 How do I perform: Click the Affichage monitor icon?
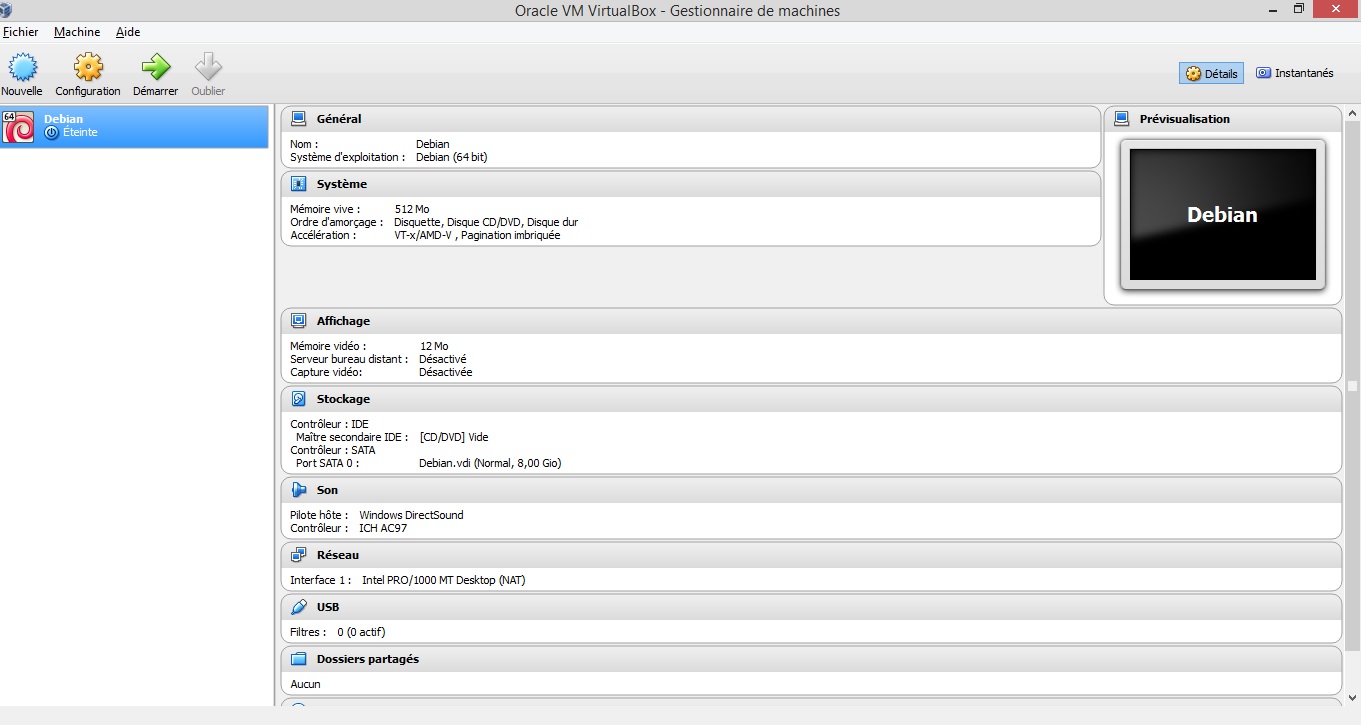pyautogui.click(x=298, y=321)
